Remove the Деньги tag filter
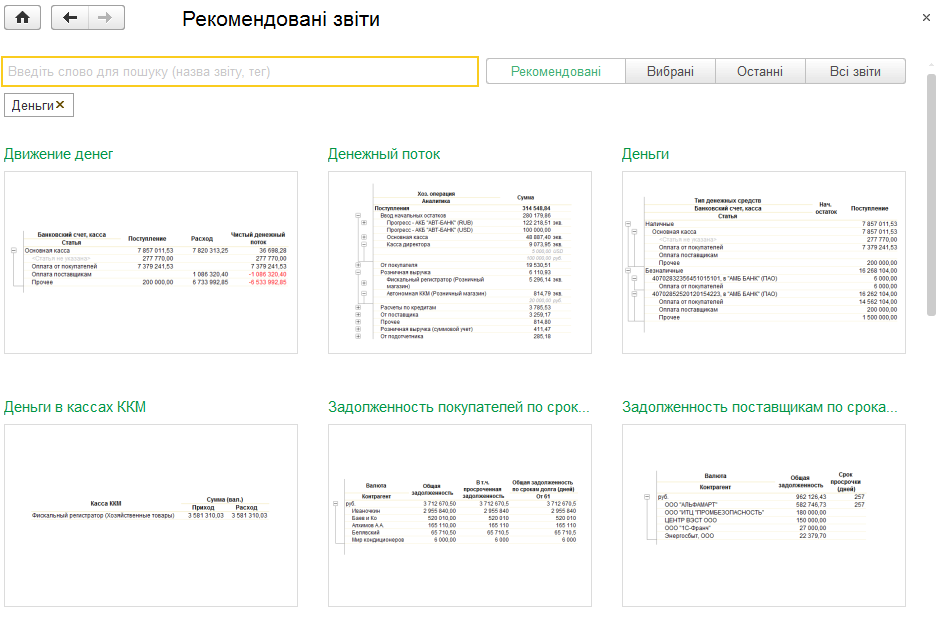 (60, 105)
